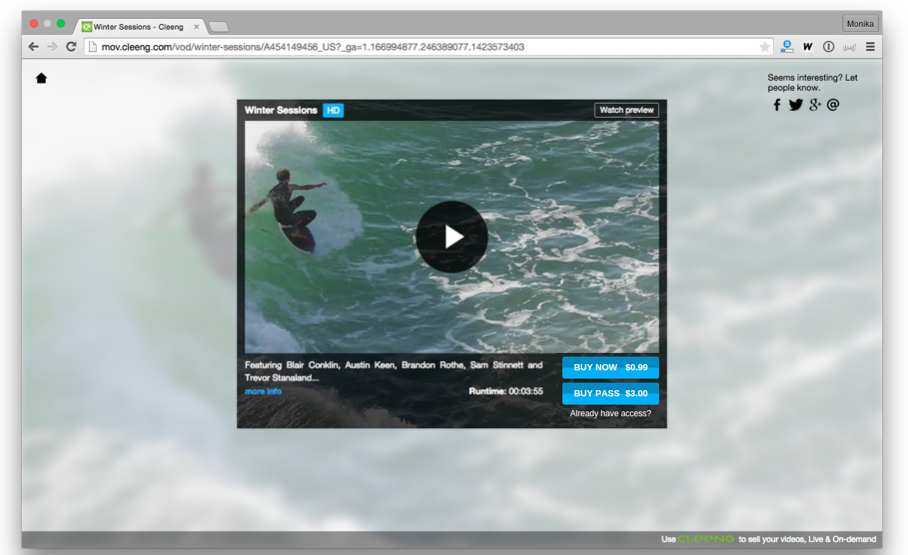Click the circled info extension icon
This screenshot has height=555, width=908.
[829, 47]
